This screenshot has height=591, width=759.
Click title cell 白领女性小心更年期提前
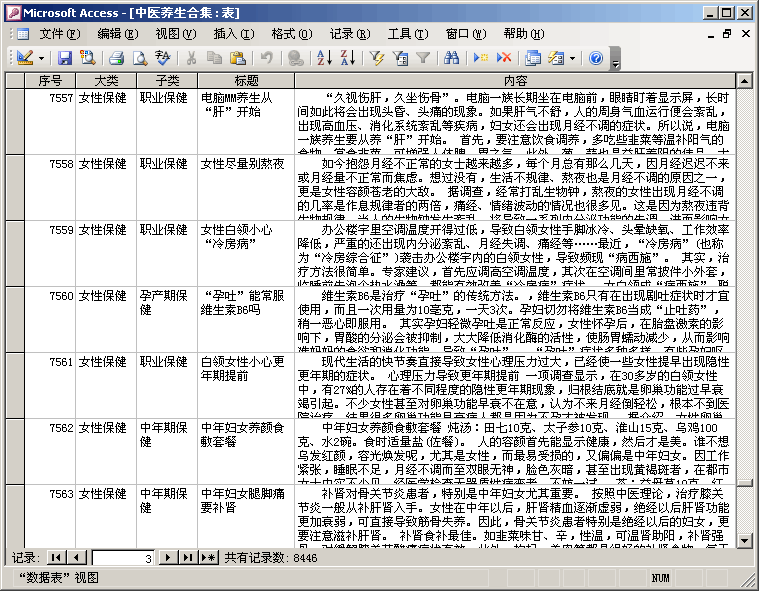point(246,385)
